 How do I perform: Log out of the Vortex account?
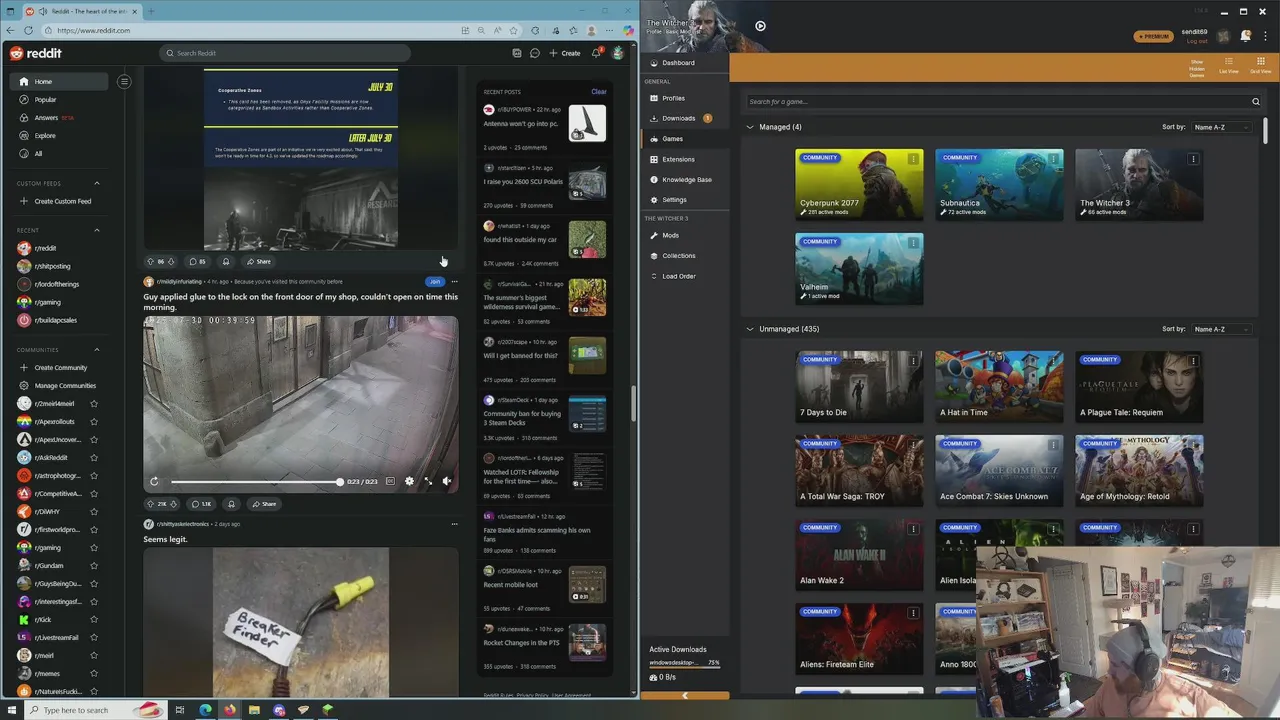[1196, 41]
